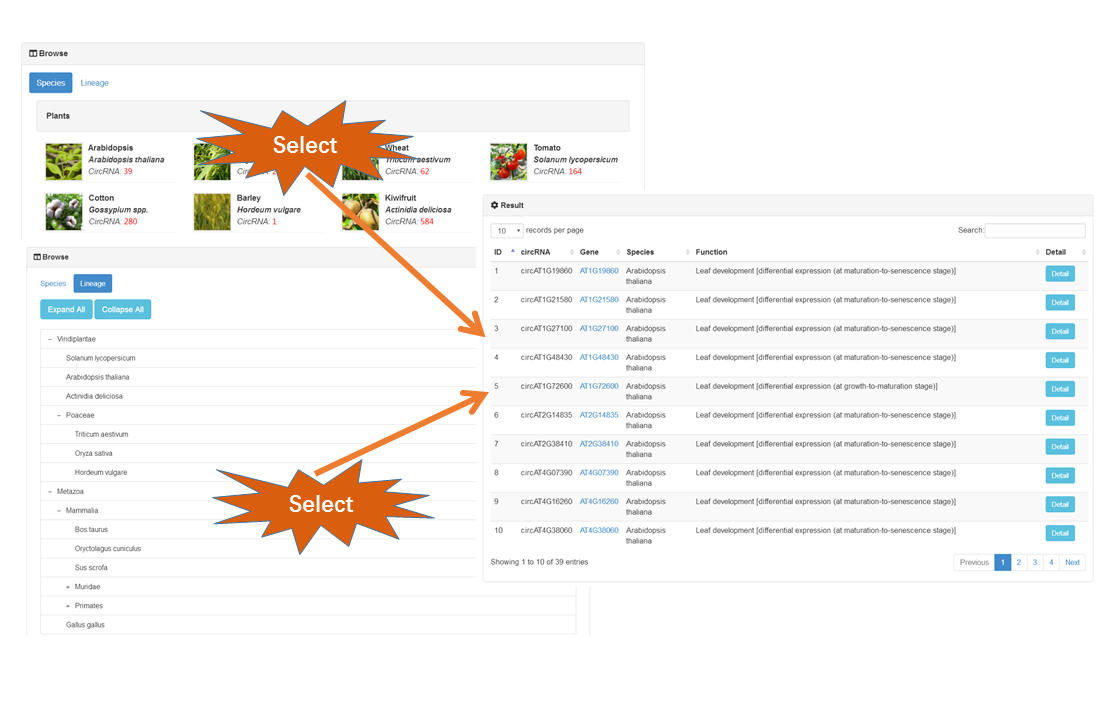Sort results by the ID column arrow
The height and width of the screenshot is (720, 1107).
[513, 252]
